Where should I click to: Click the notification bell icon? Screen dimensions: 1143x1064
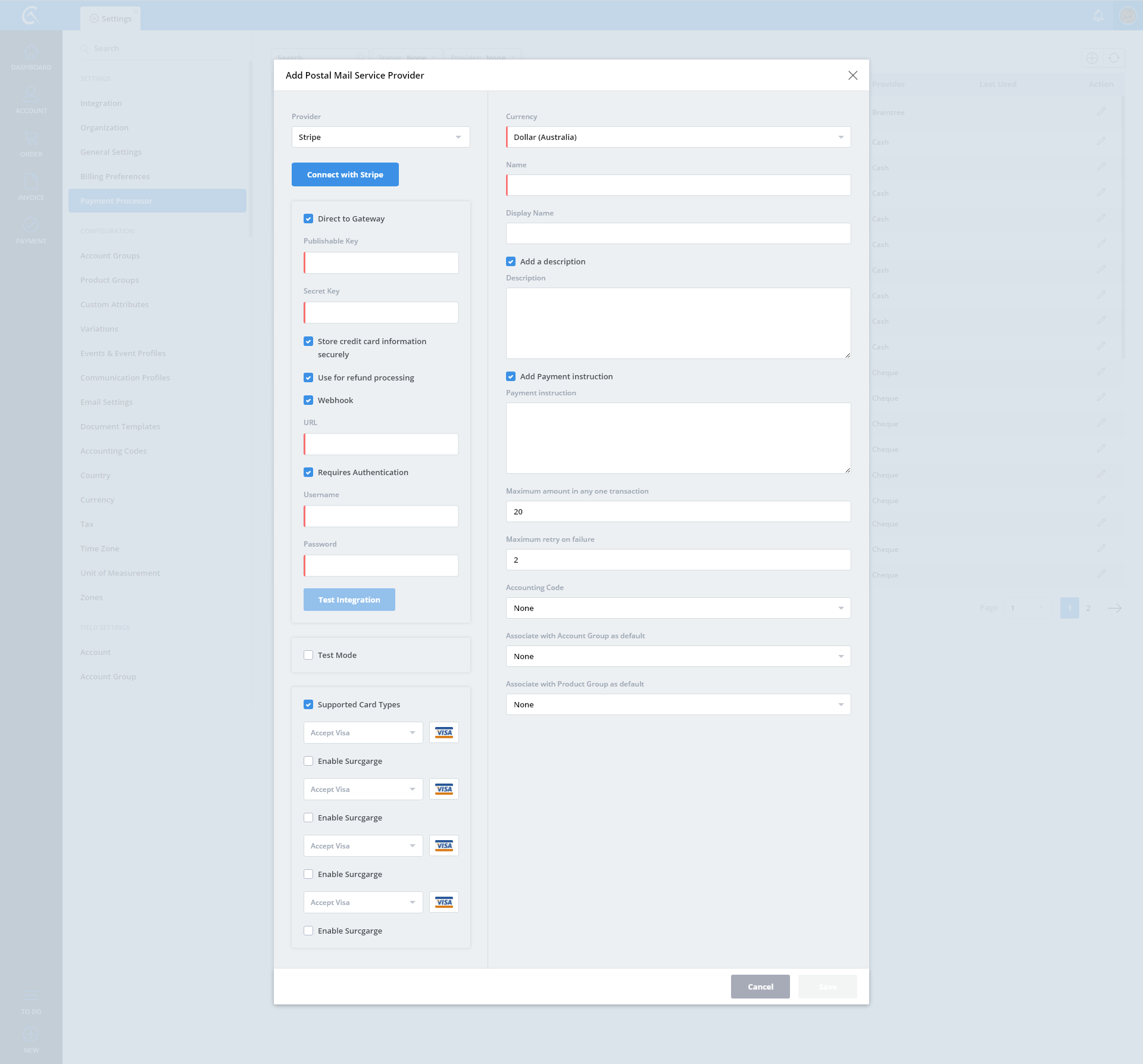[x=1098, y=15]
